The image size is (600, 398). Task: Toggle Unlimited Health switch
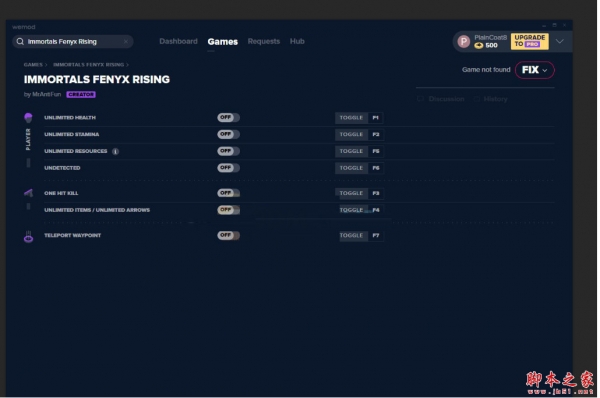pos(228,117)
